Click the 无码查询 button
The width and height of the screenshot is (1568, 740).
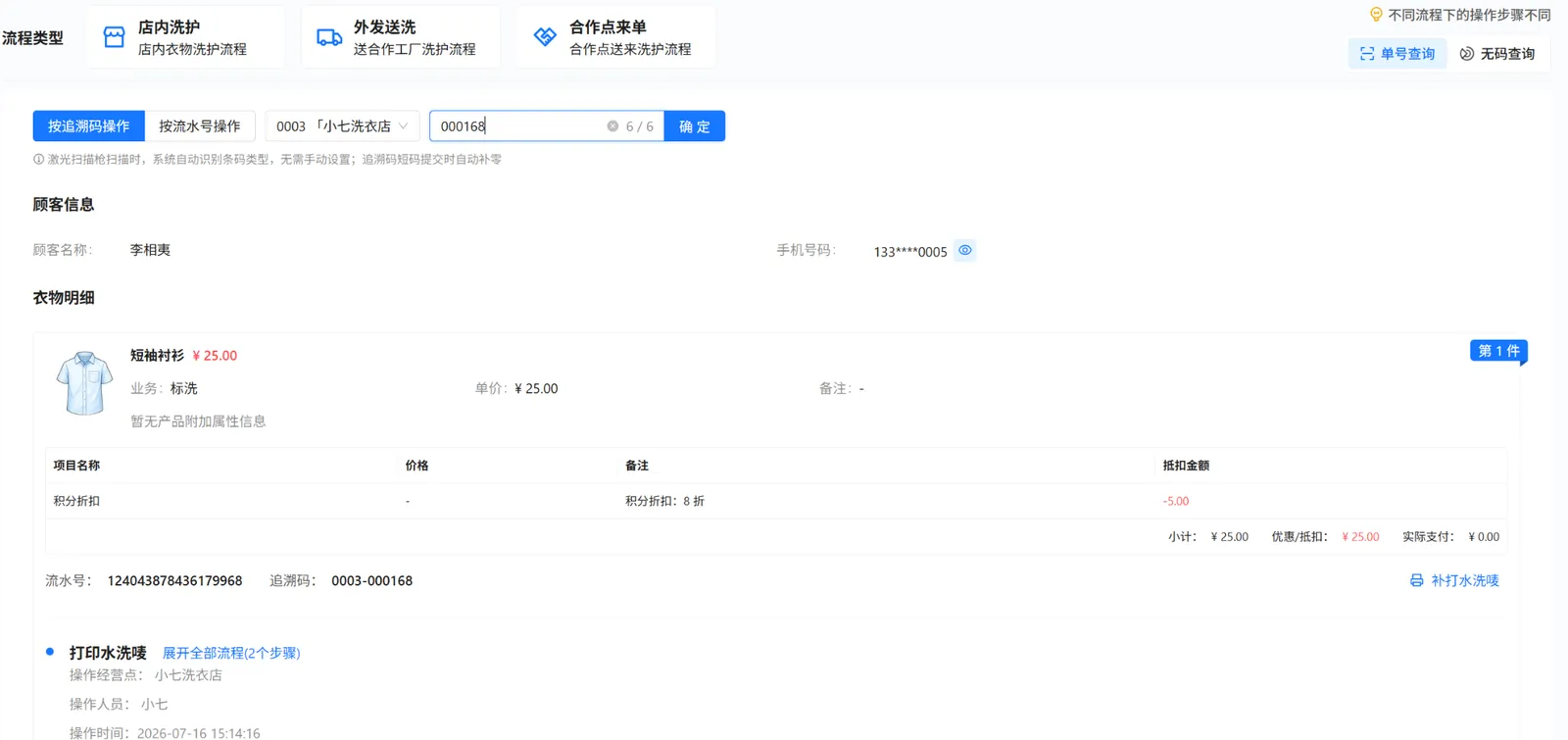click(1497, 54)
